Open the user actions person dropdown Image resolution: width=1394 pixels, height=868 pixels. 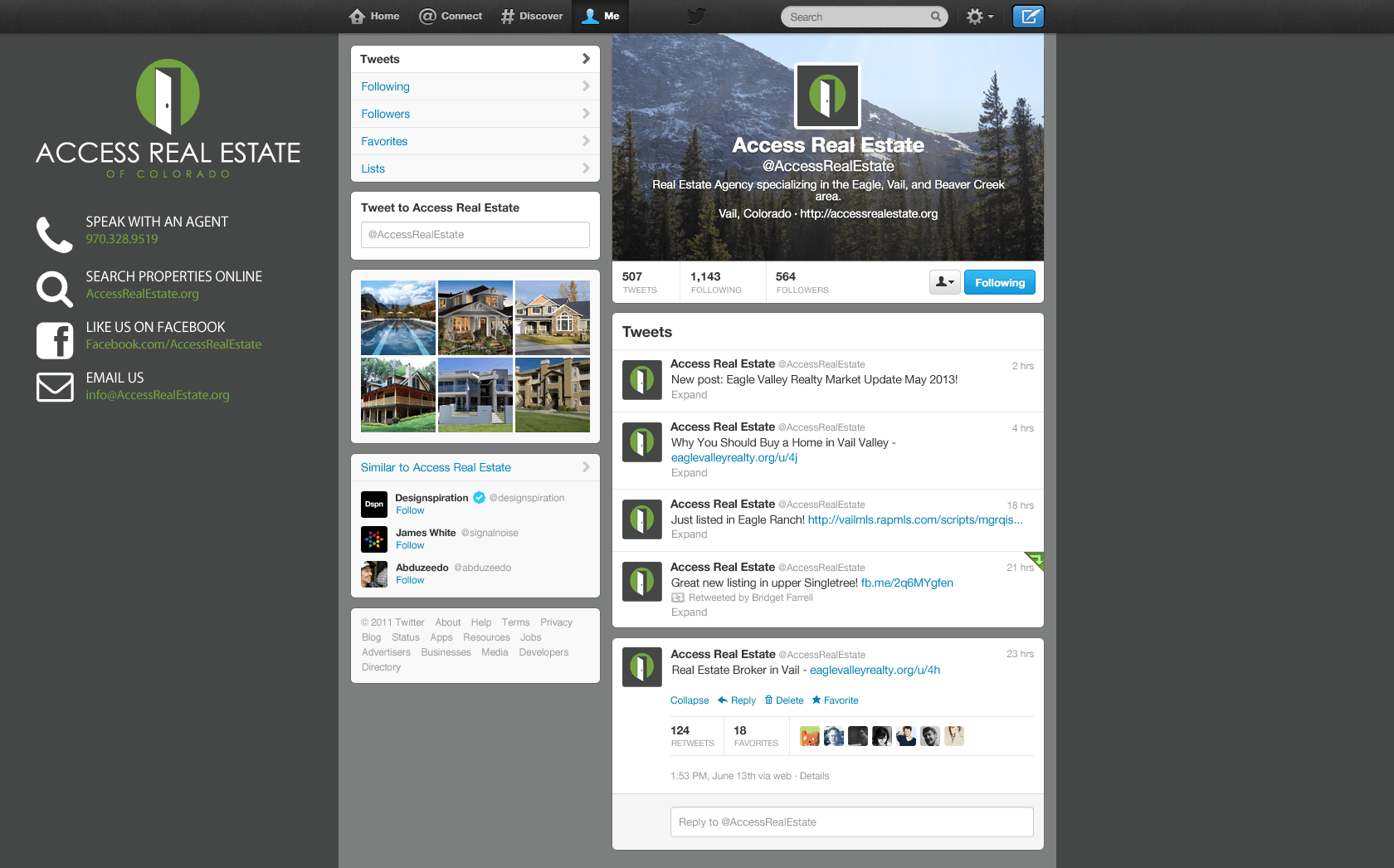(x=945, y=282)
